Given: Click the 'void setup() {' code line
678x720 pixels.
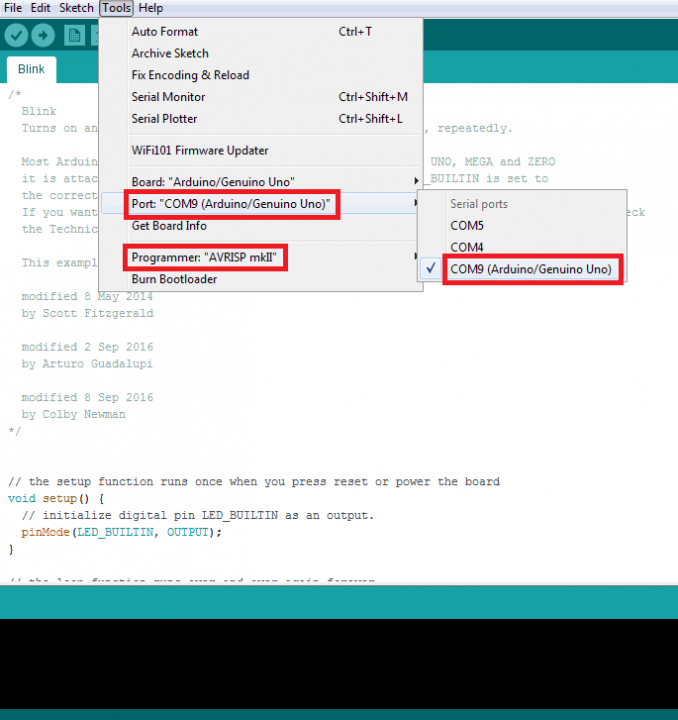Looking at the screenshot, I should (56, 498).
